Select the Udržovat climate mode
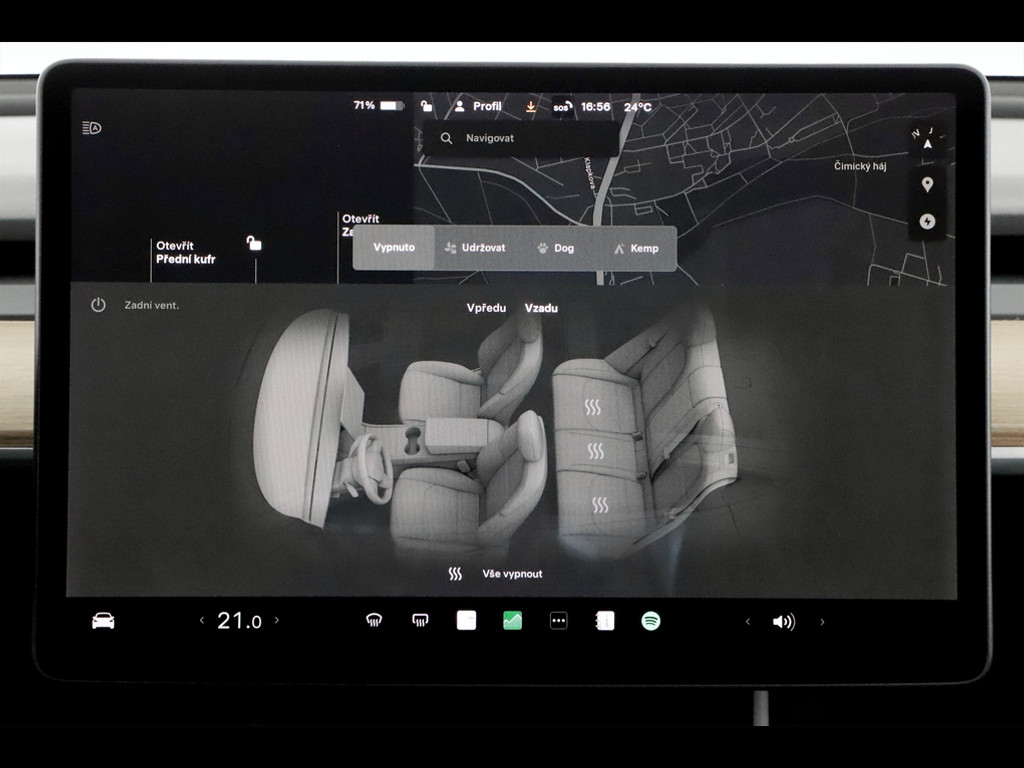 475,248
